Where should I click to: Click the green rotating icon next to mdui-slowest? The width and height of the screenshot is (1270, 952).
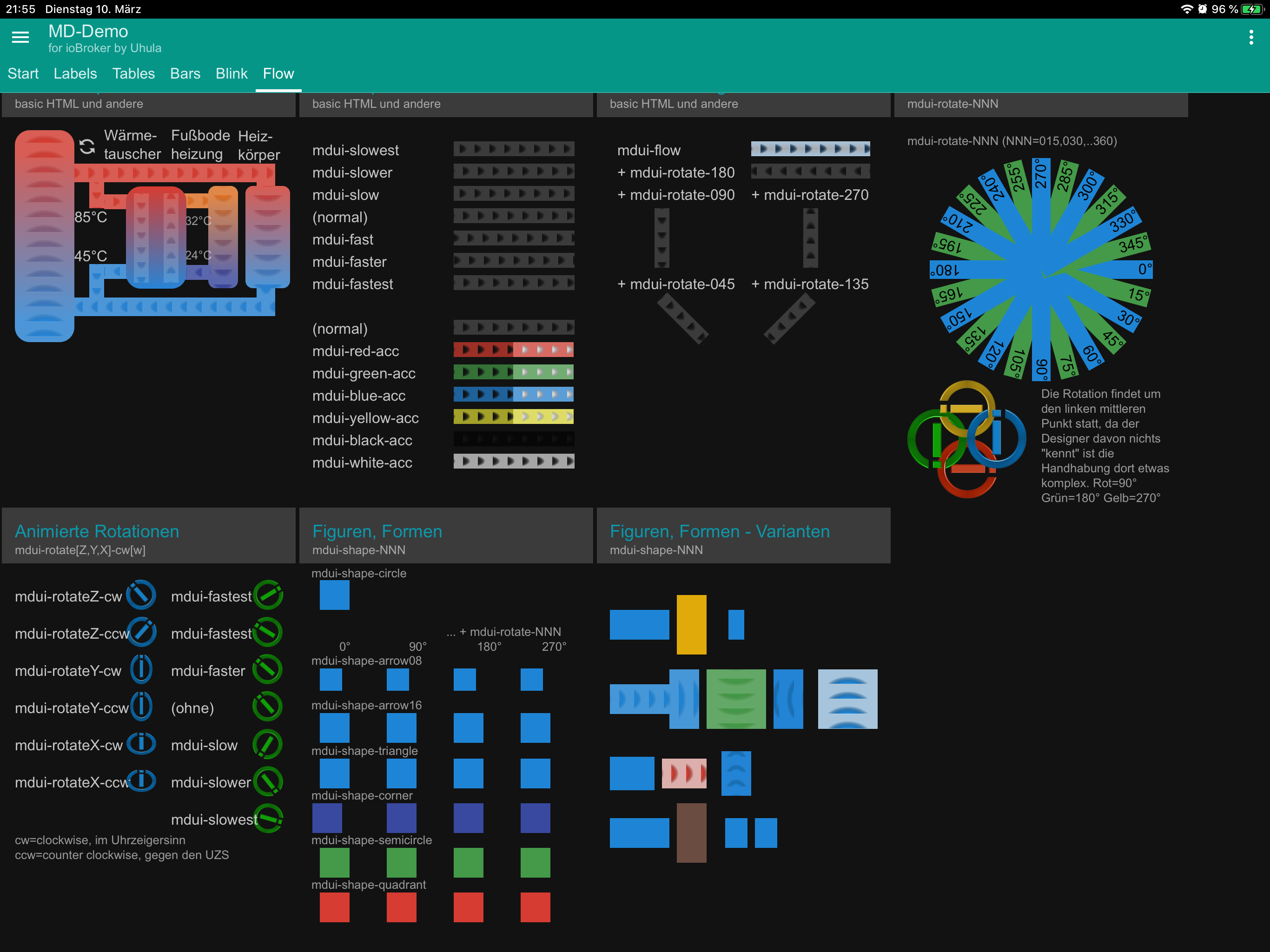pos(268,818)
